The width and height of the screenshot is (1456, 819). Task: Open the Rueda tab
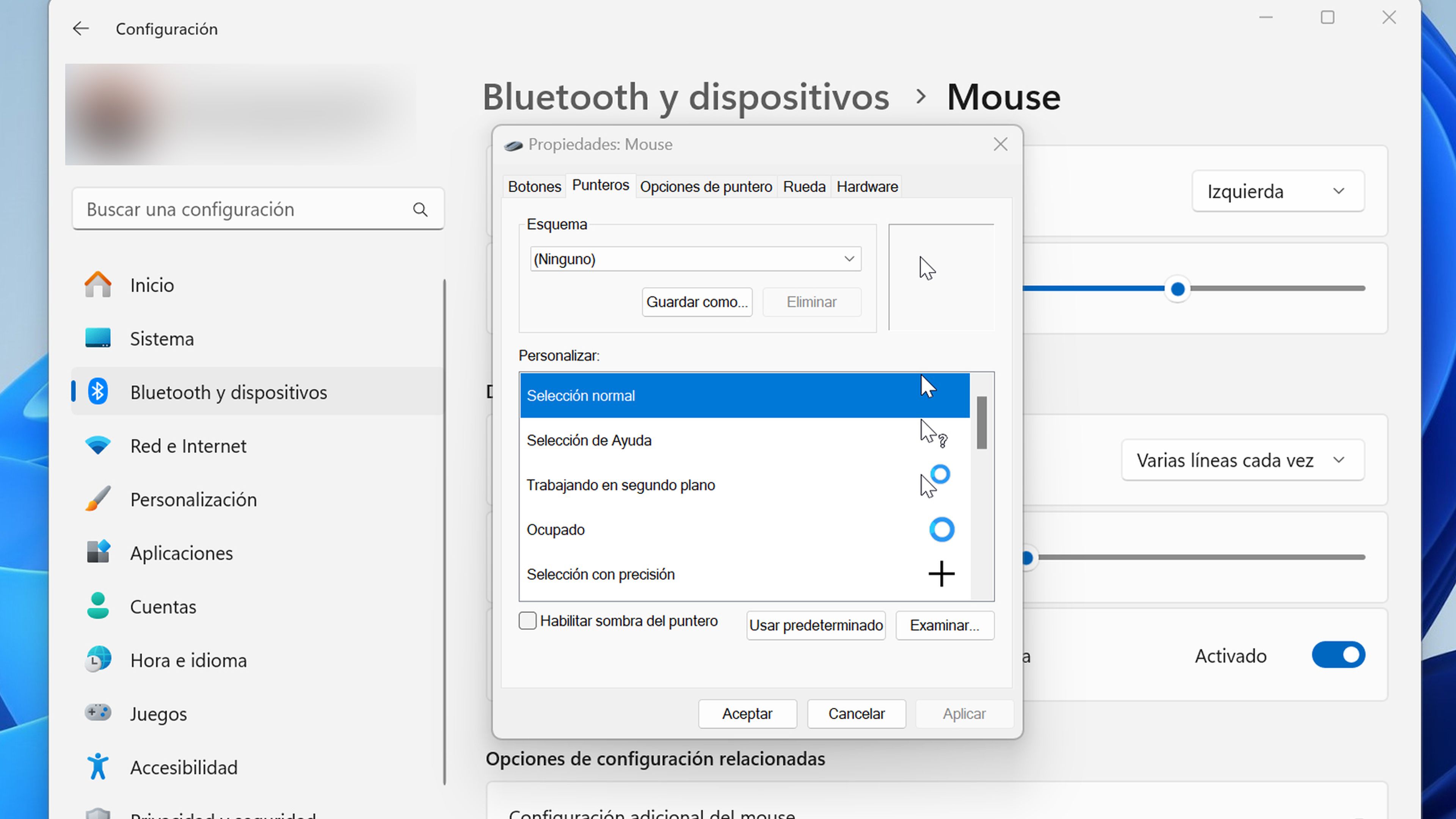[x=804, y=187]
